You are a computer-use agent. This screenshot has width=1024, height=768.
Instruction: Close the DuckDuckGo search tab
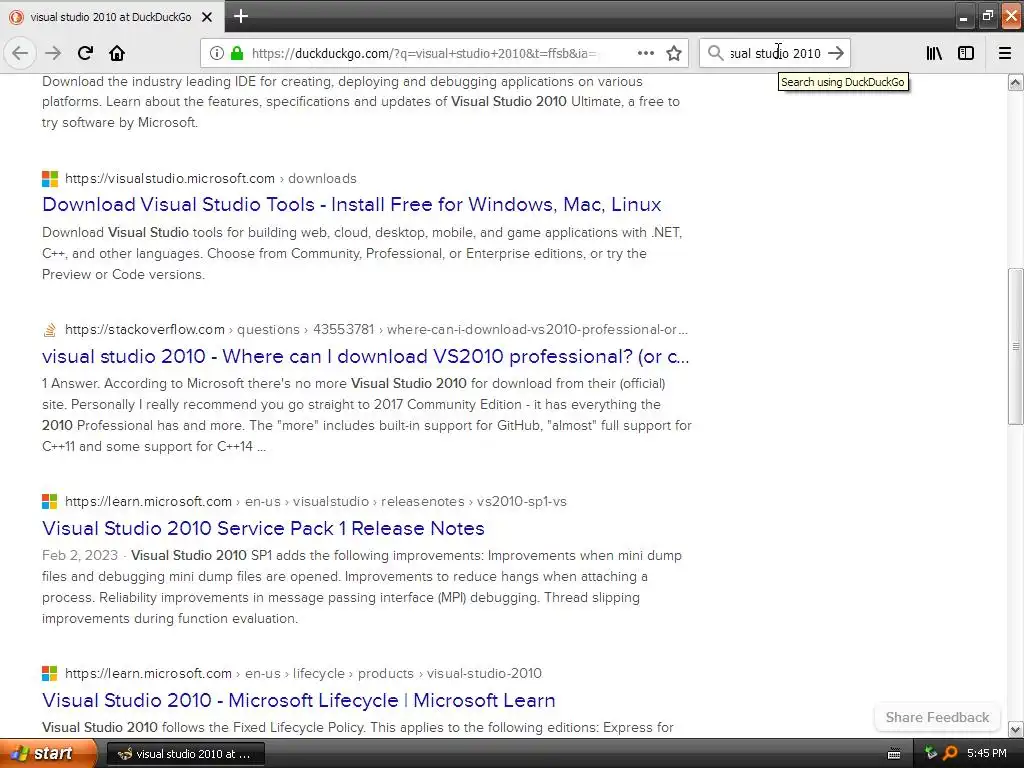point(207,17)
